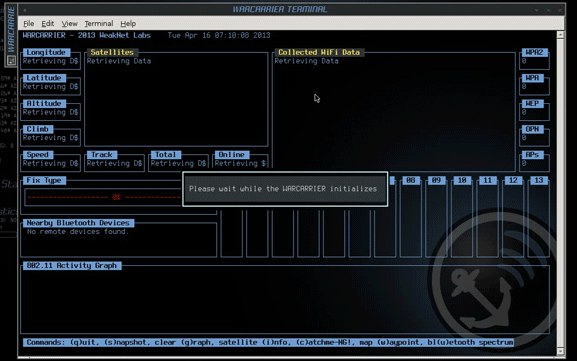Image resolution: width=577 pixels, height=361 pixels.
Task: Click the WARCARRIER TERMINAL title bar
Action: [280, 9]
